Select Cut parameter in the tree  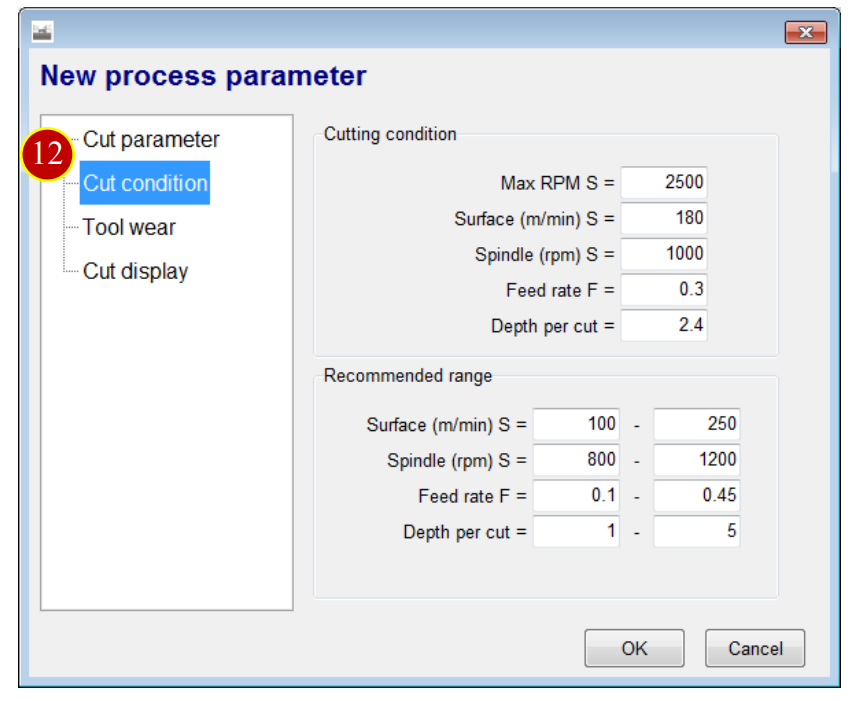click(151, 140)
